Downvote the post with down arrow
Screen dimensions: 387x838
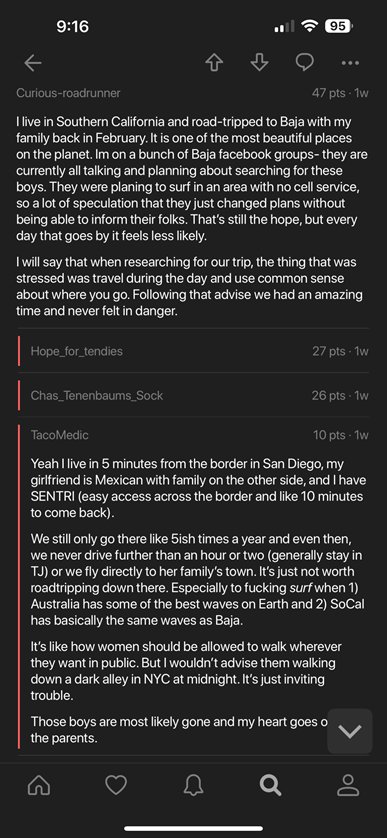point(259,63)
